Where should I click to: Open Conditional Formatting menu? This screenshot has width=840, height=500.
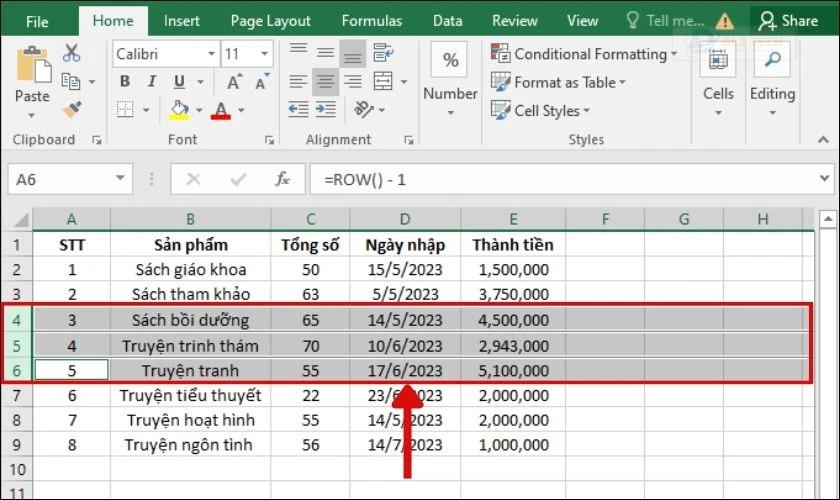(x=584, y=54)
